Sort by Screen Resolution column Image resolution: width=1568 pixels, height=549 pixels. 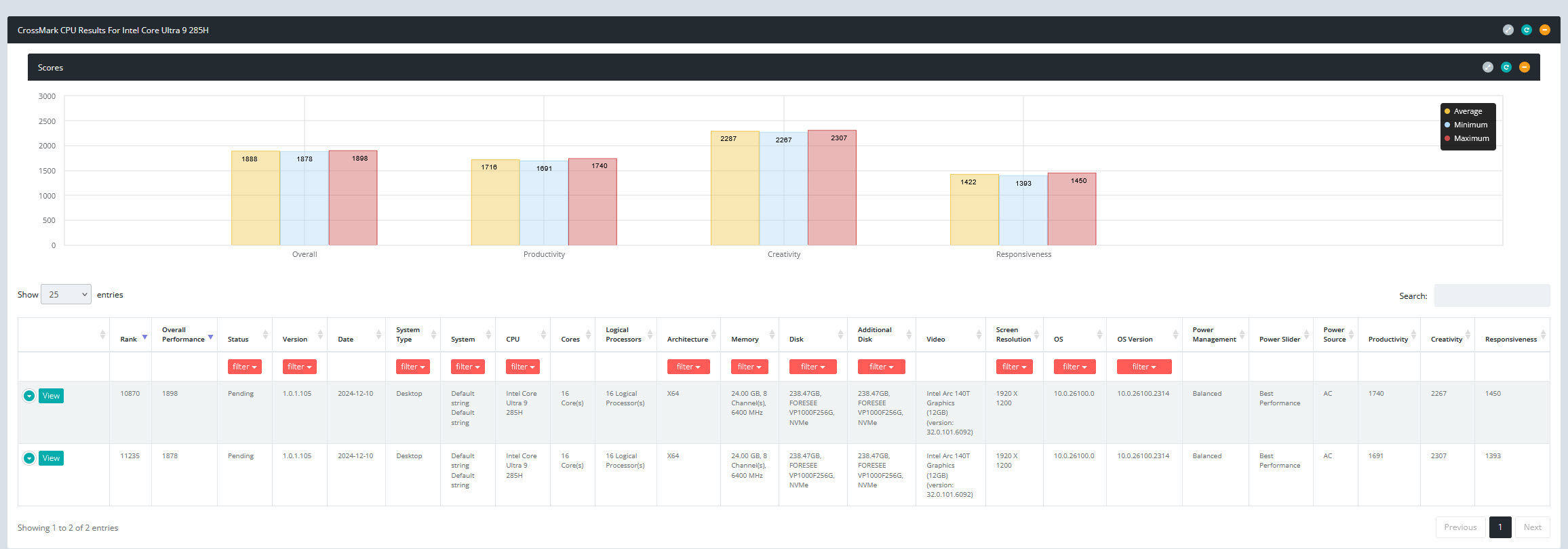pyautogui.click(x=1015, y=335)
